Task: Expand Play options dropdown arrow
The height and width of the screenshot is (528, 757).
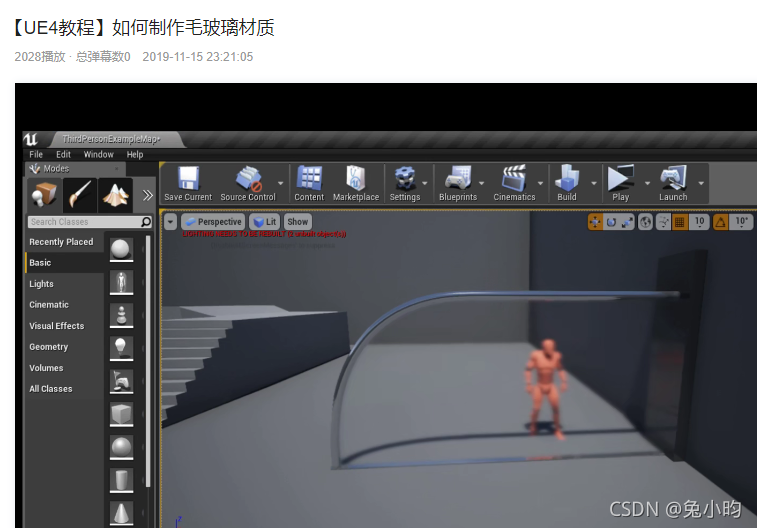Action: [647, 183]
